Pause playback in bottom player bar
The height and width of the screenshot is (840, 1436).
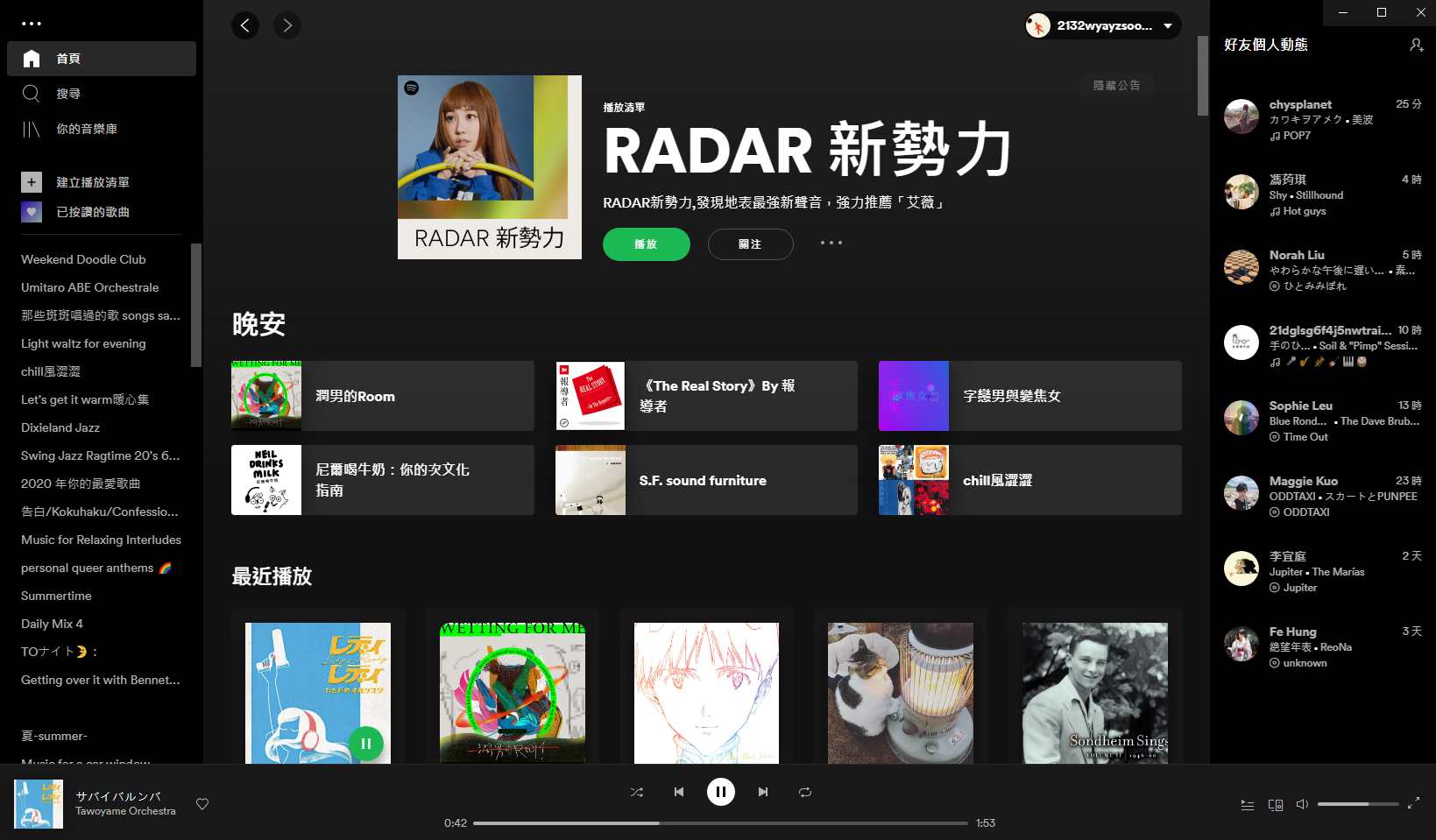tap(721, 792)
